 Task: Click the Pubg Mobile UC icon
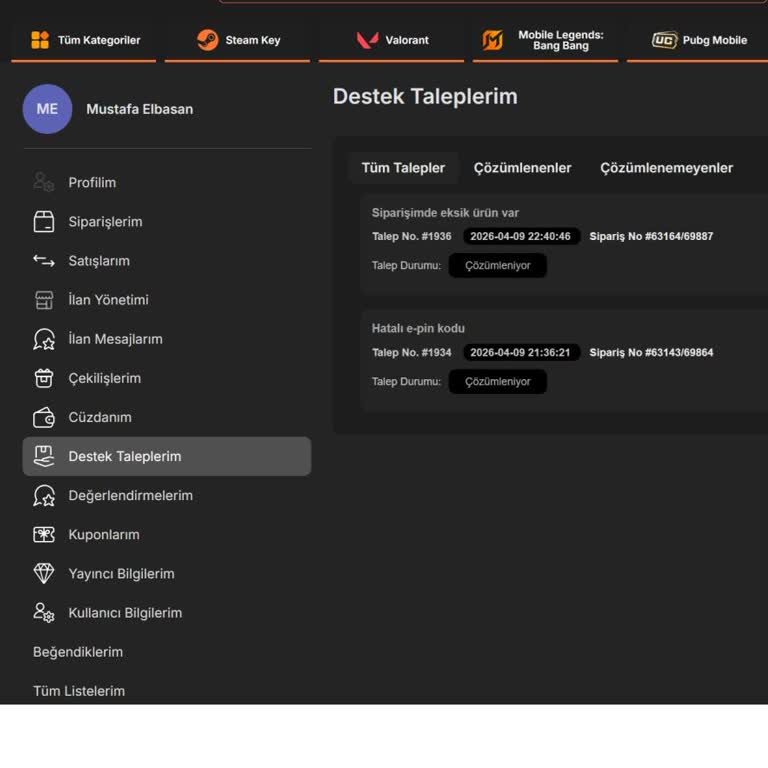[x=665, y=40]
